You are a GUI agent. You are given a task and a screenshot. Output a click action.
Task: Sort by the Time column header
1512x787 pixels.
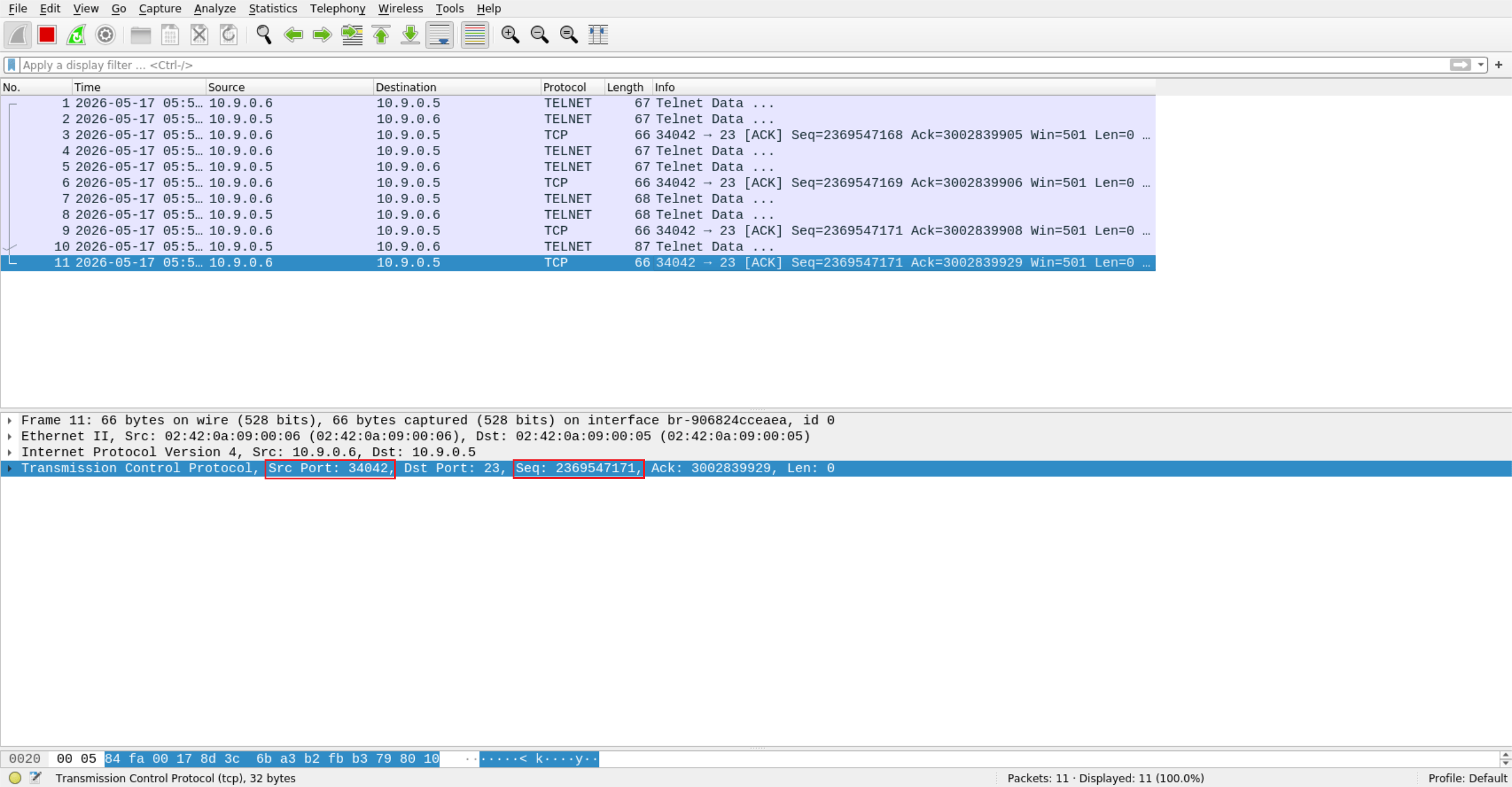click(x=139, y=87)
